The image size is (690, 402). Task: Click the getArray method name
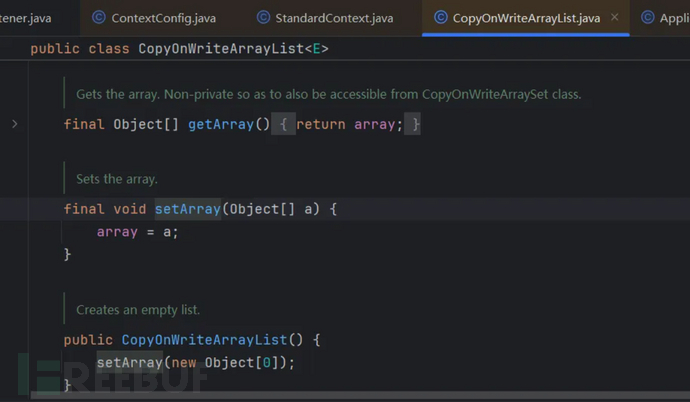pos(228,124)
